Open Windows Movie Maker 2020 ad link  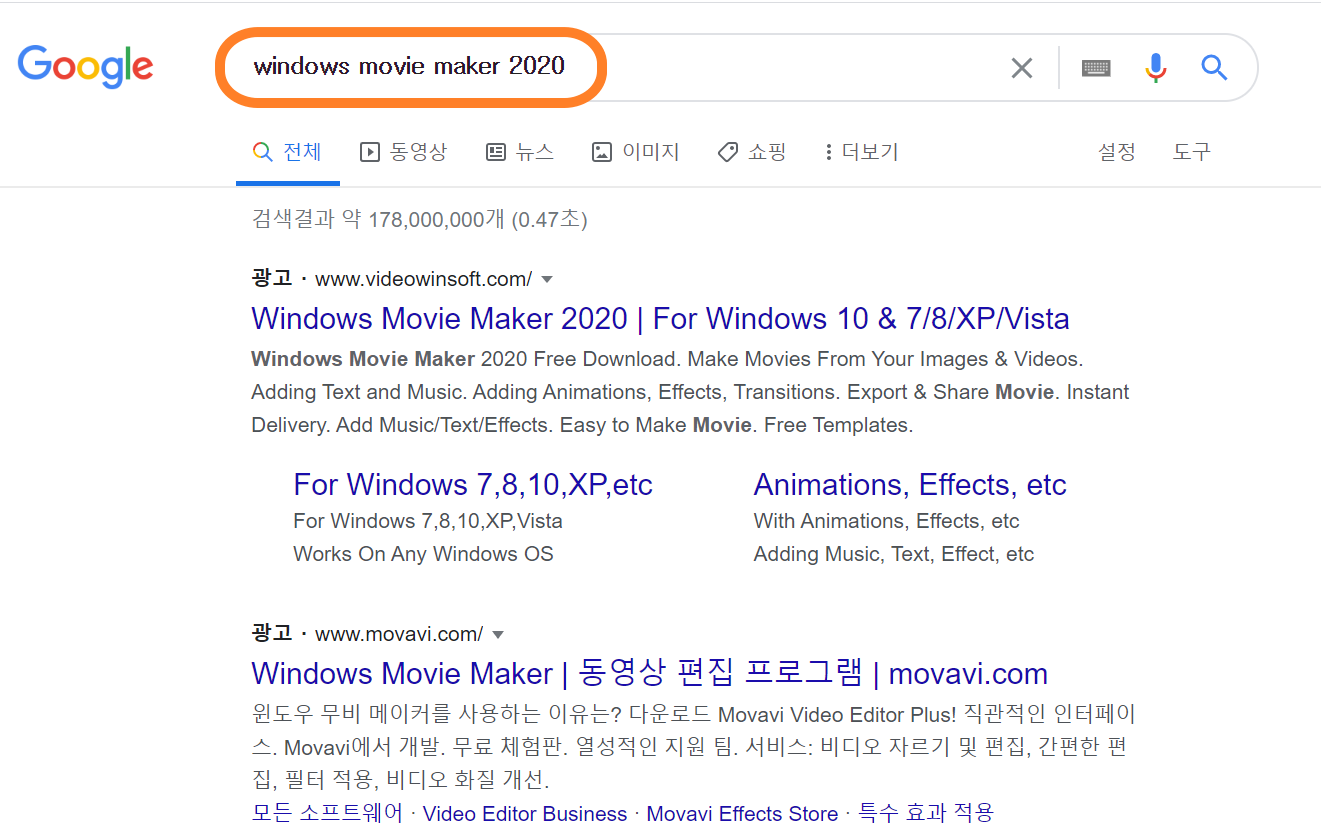(660, 319)
